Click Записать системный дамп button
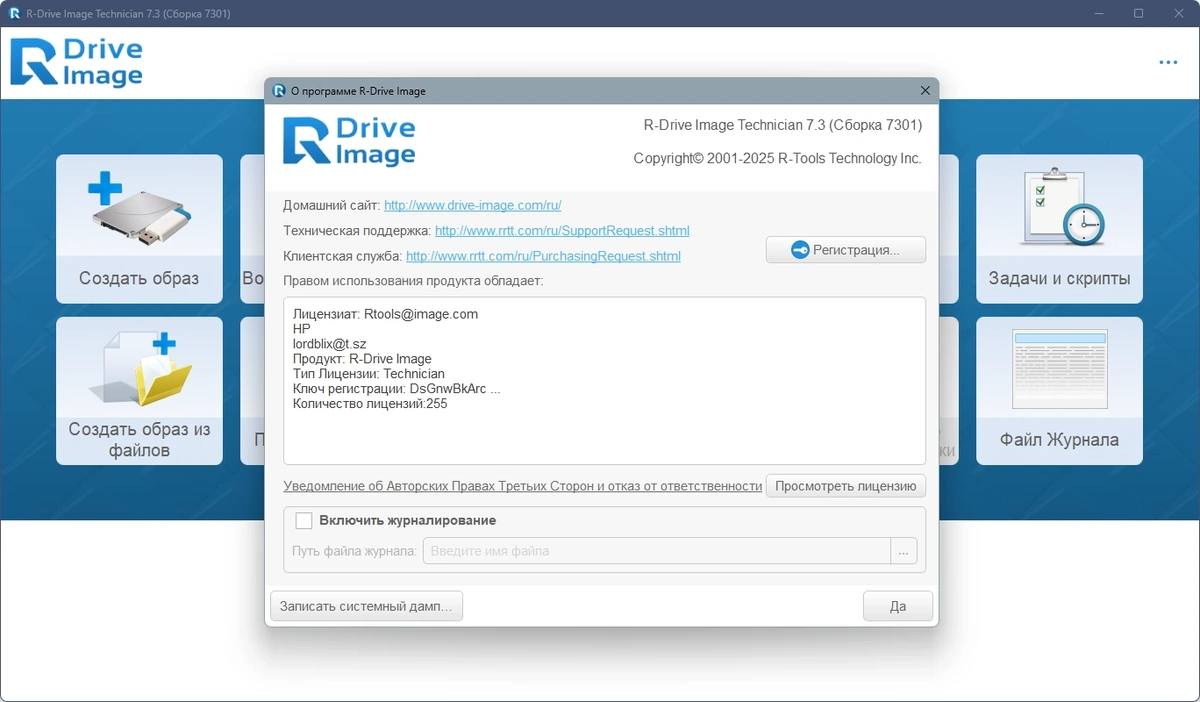Viewport: 1200px width, 702px height. 366,606
